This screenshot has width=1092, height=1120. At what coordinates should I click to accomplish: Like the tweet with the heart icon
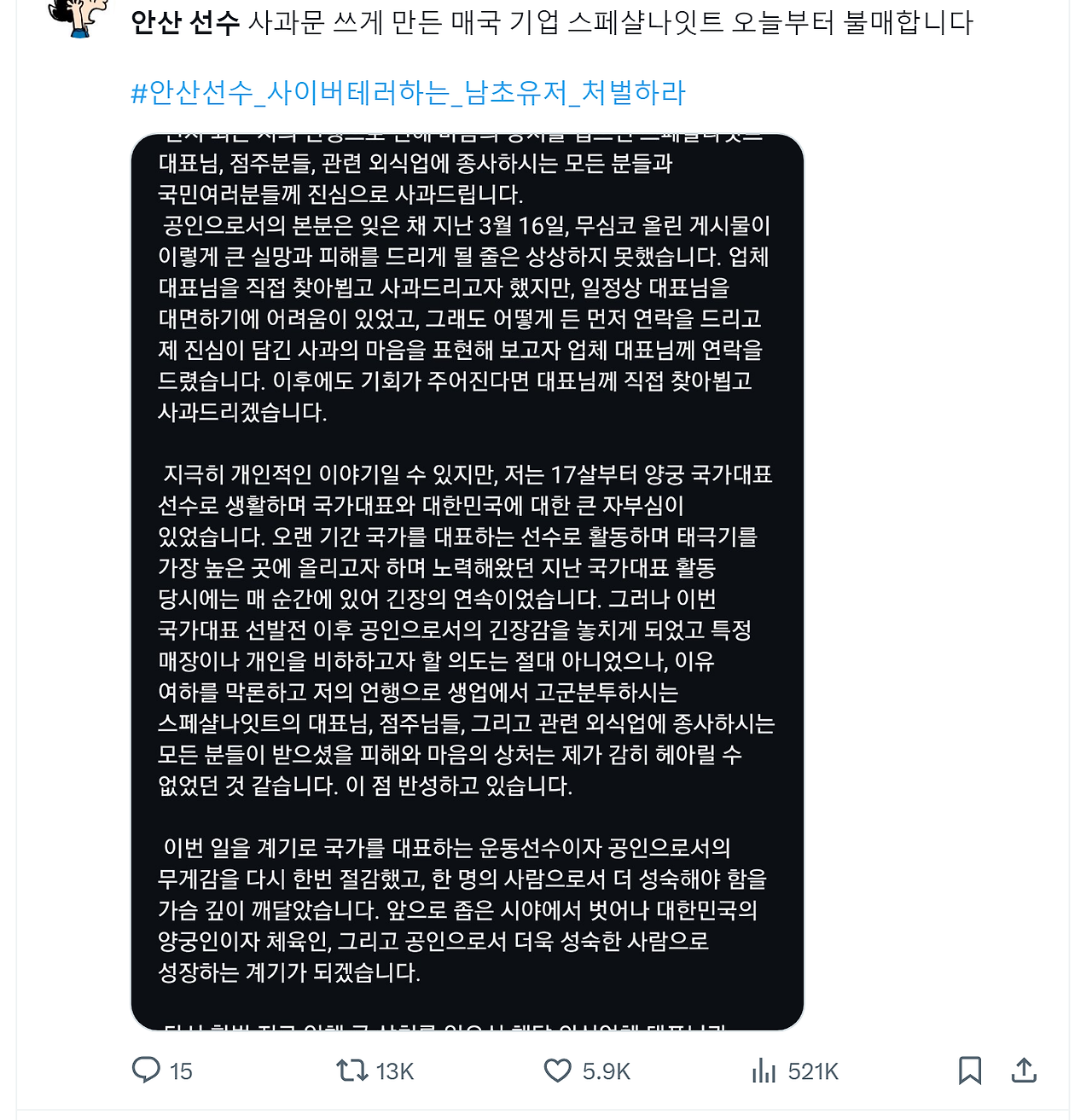pos(558,1071)
